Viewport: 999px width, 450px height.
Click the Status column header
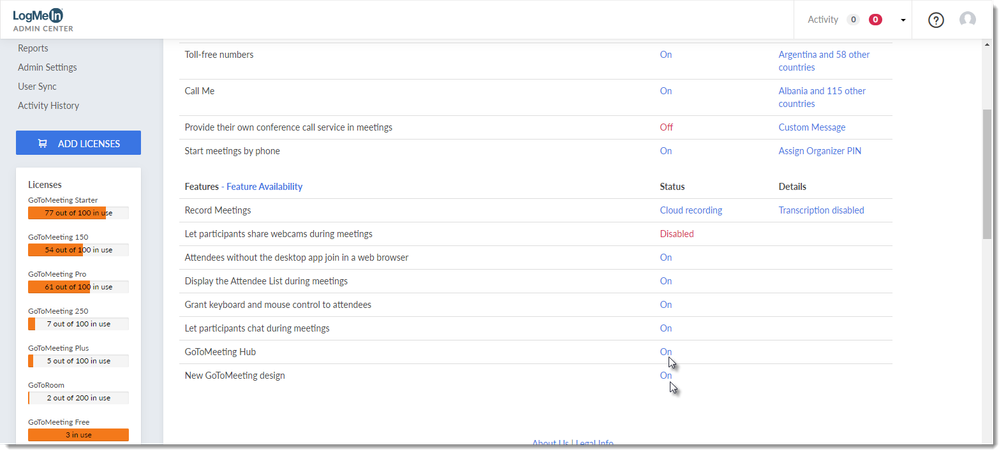point(672,187)
